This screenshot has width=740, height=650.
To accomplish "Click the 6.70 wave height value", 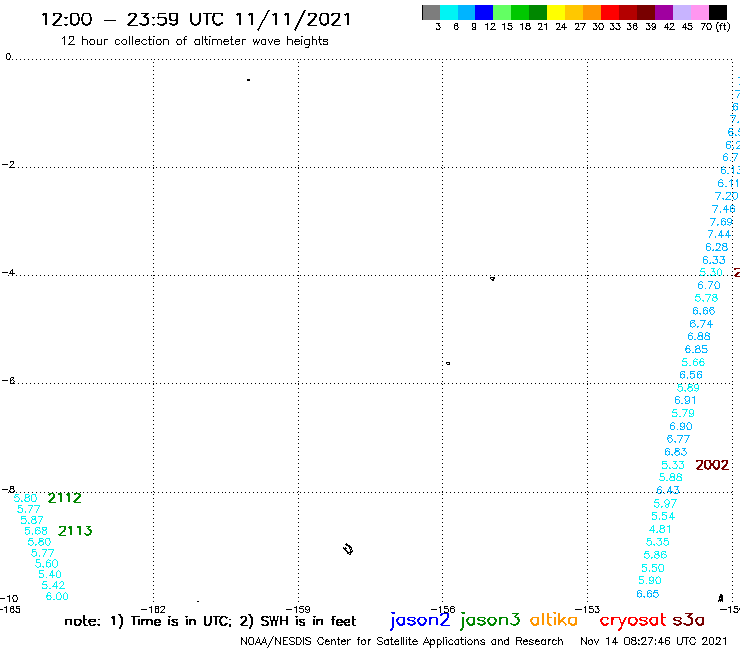I will click(709, 285).
